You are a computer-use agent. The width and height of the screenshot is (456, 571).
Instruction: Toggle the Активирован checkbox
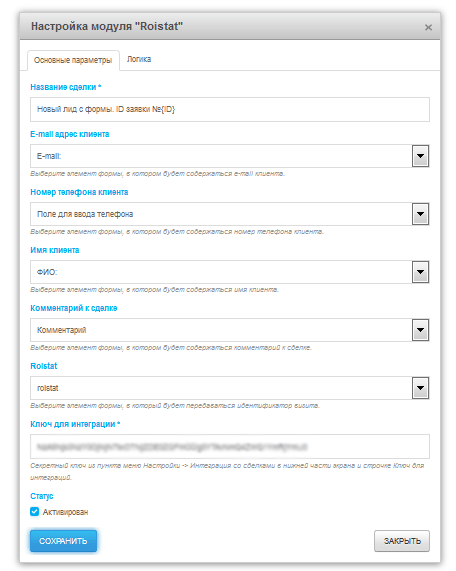(x=35, y=512)
